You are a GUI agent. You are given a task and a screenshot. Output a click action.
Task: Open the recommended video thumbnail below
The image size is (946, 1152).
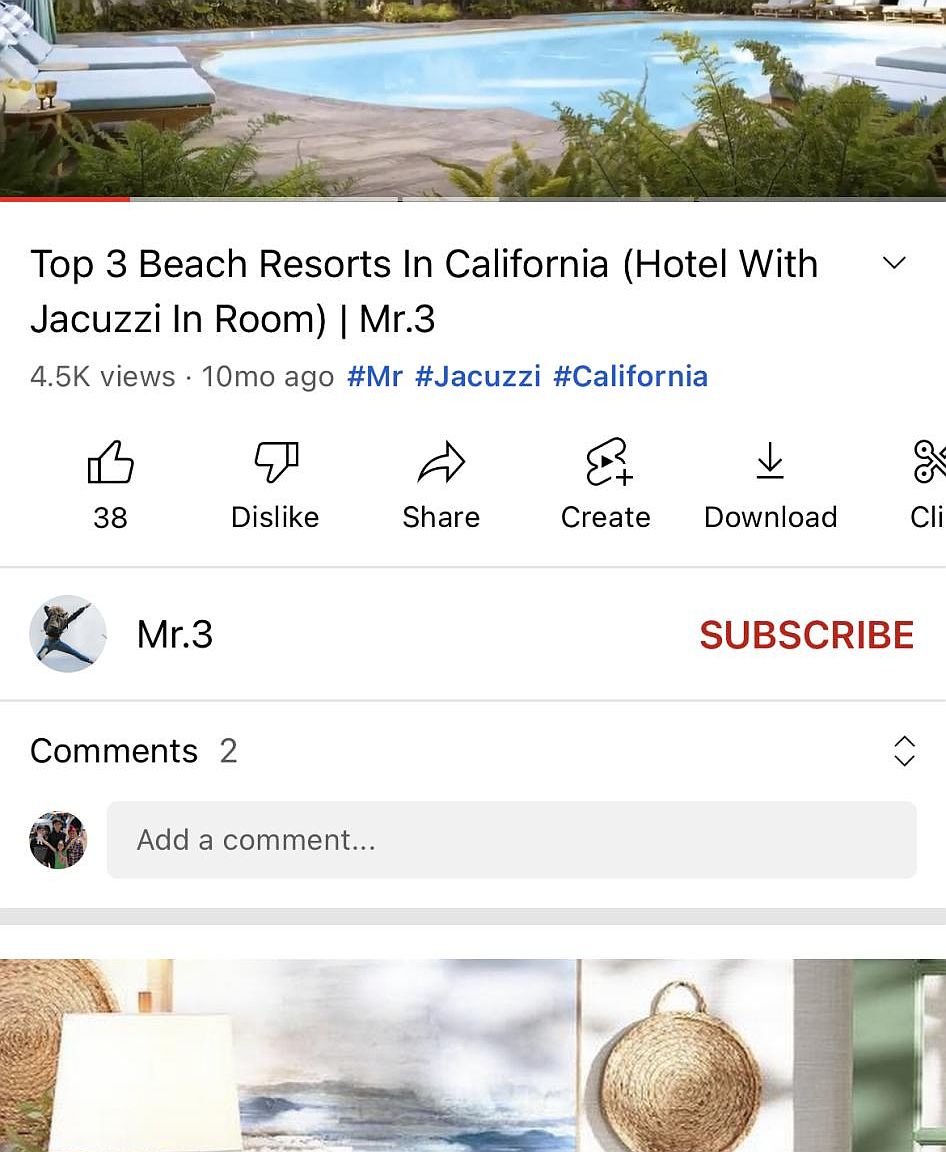pos(473,1055)
